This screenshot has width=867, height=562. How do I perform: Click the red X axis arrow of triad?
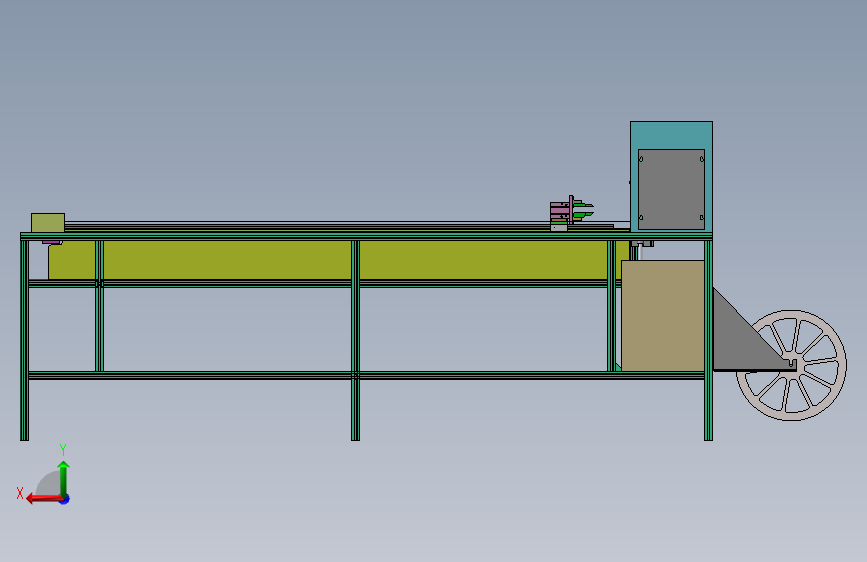(44, 499)
